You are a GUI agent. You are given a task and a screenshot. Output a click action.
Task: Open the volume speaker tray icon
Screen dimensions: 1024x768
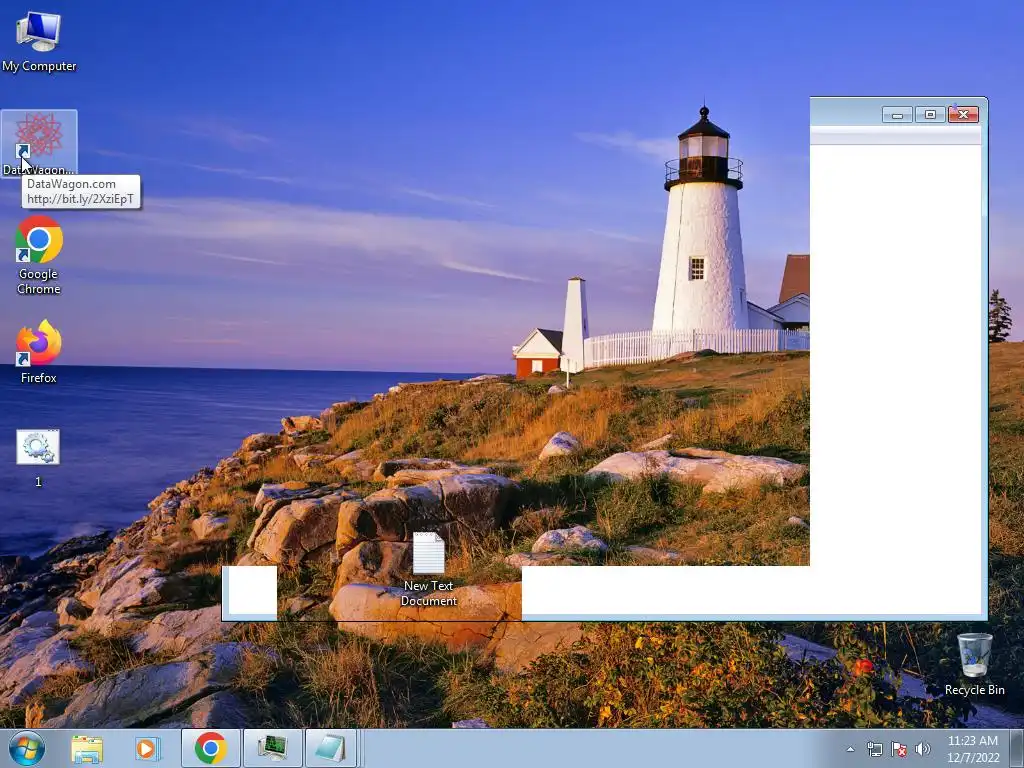923,749
